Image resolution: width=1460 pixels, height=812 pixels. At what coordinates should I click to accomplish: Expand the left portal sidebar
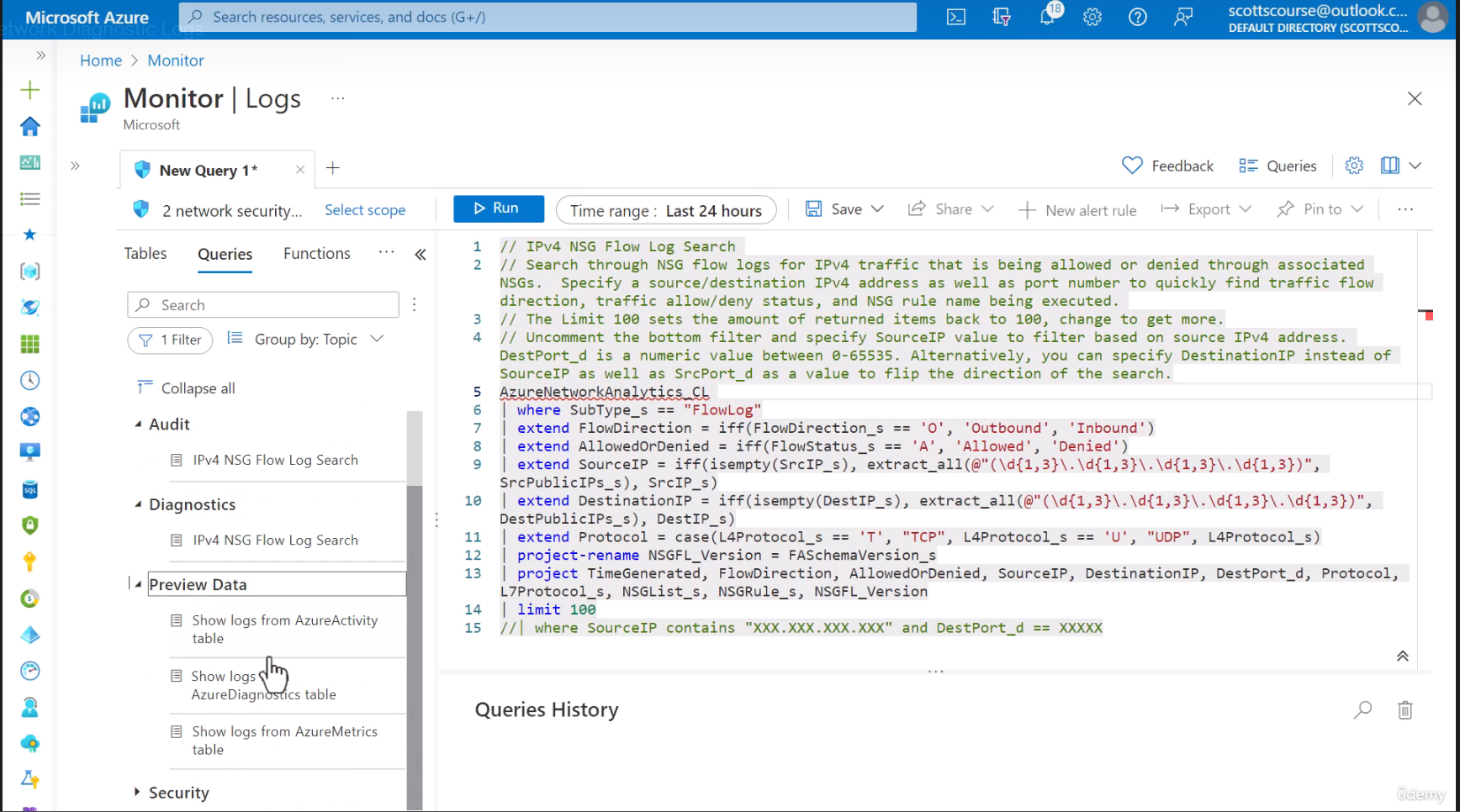point(40,55)
